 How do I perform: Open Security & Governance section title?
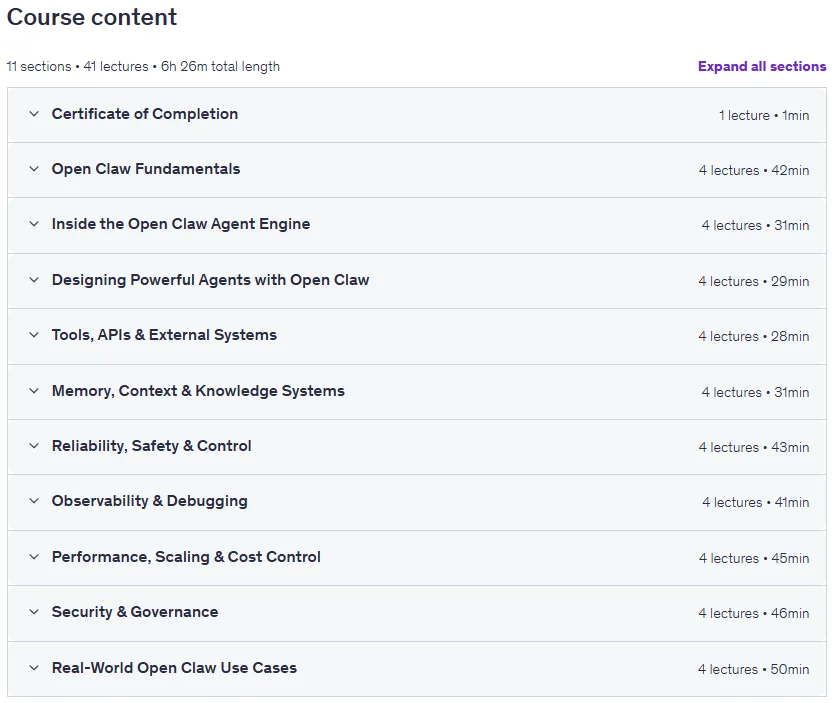(x=135, y=612)
